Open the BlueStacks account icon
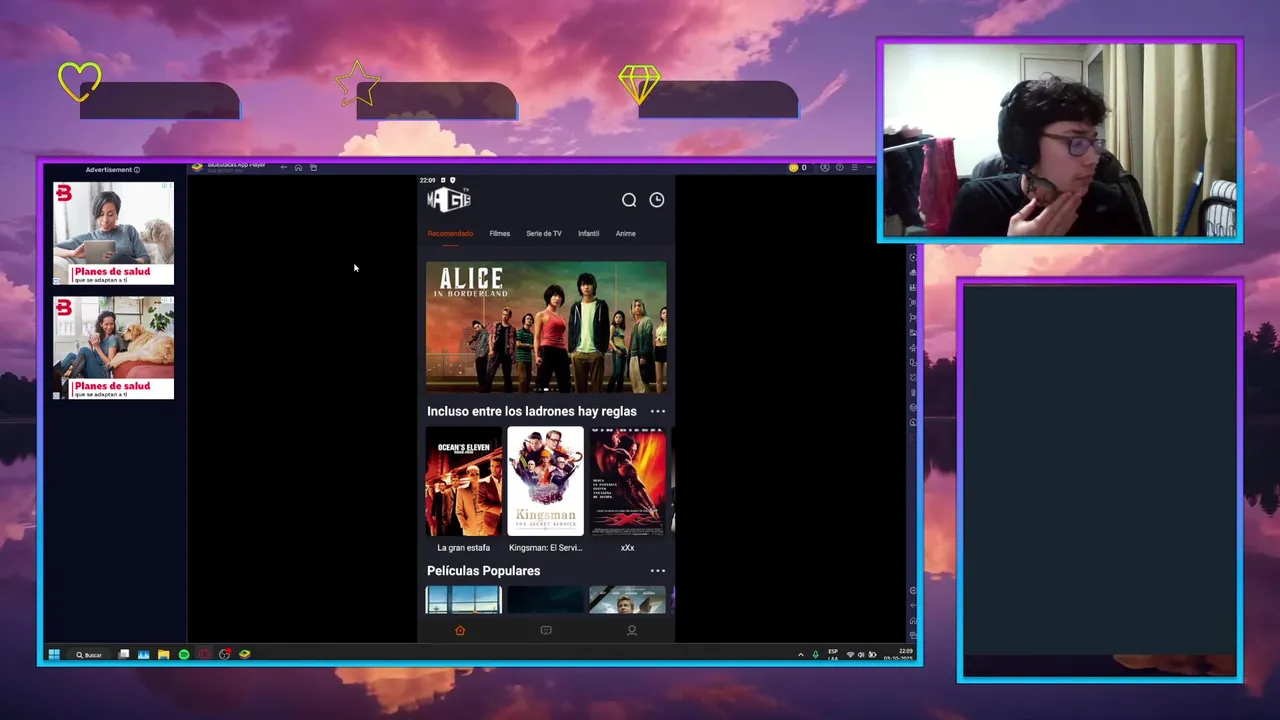Viewport: 1280px width, 720px height. (825, 167)
